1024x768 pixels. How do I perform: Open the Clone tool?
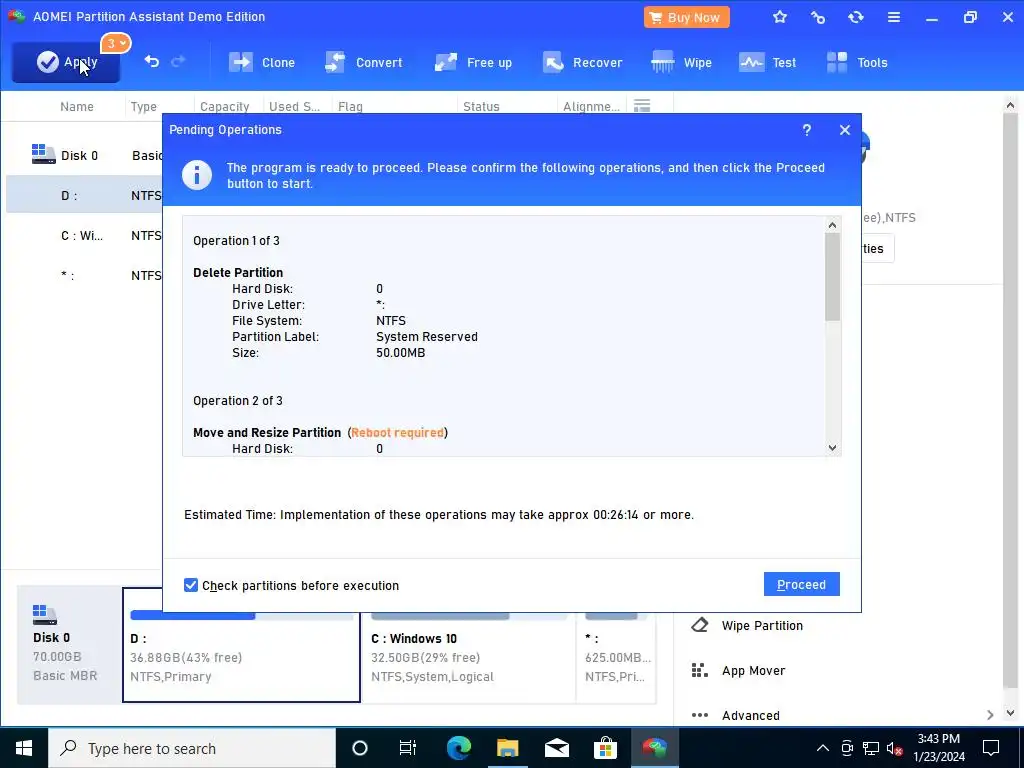(261, 63)
